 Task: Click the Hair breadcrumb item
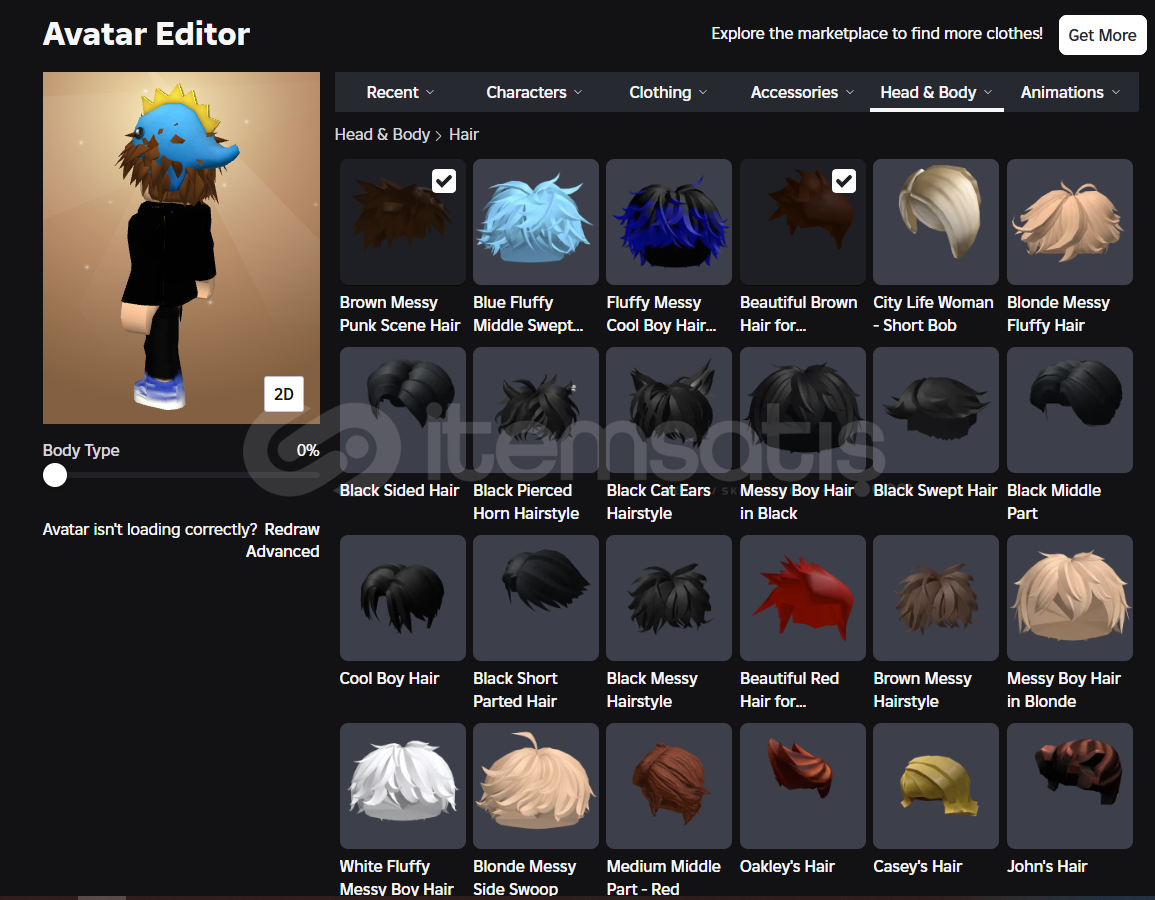pos(464,135)
